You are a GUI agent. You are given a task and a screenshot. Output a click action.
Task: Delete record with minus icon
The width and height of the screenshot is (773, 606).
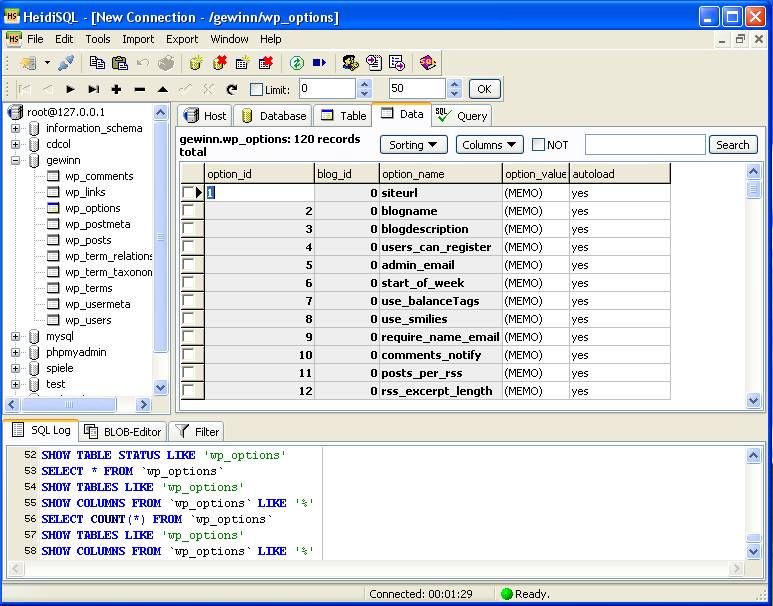coord(140,90)
